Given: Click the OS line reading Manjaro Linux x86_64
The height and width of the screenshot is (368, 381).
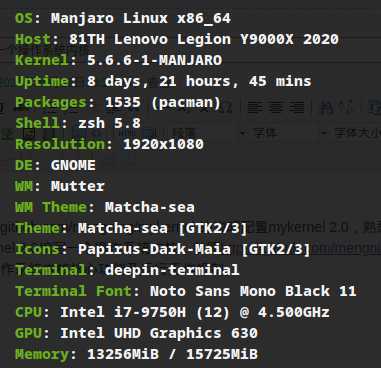Looking at the screenshot, I should [123, 18].
